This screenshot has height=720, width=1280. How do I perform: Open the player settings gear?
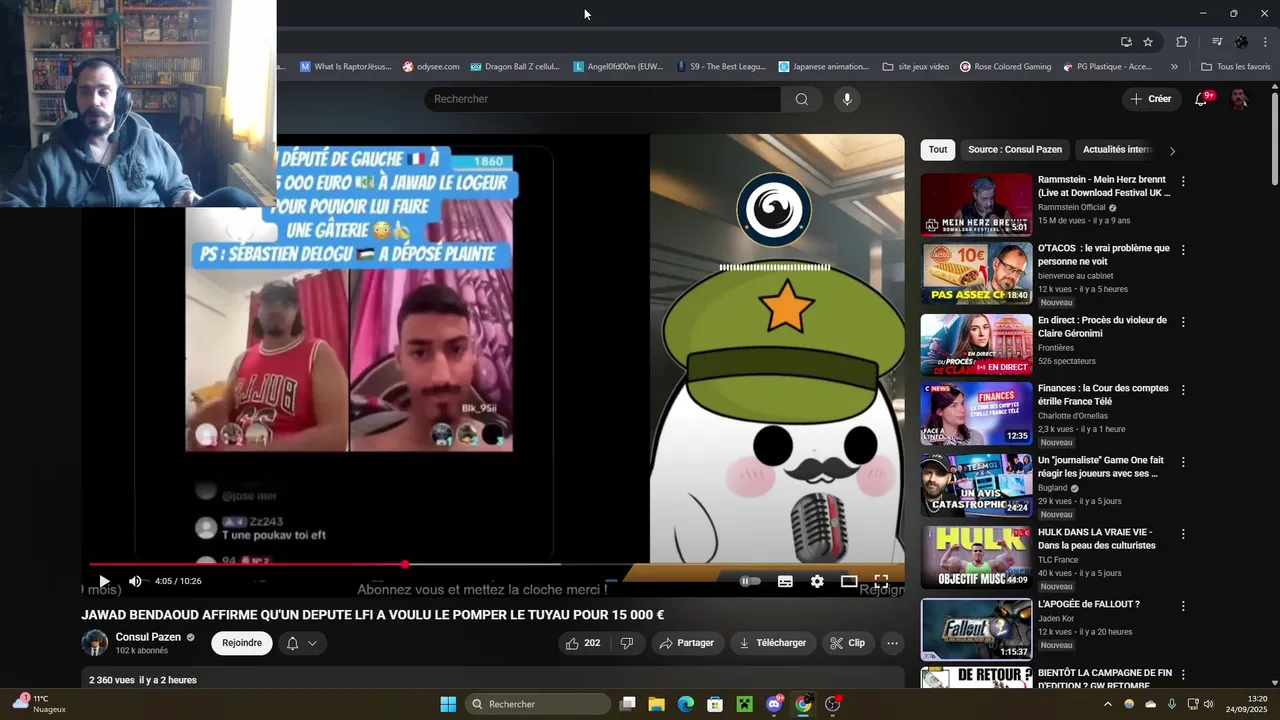tap(817, 581)
